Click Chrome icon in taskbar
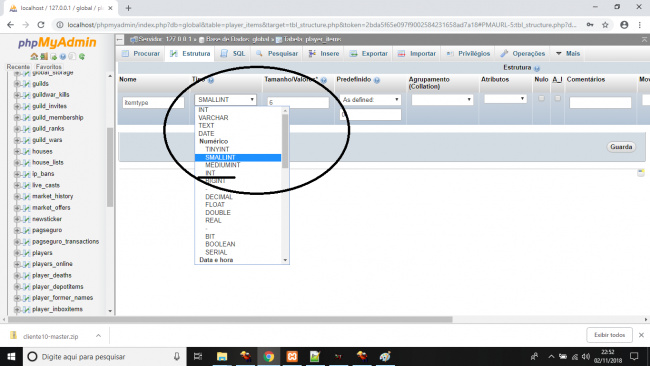 point(269,356)
